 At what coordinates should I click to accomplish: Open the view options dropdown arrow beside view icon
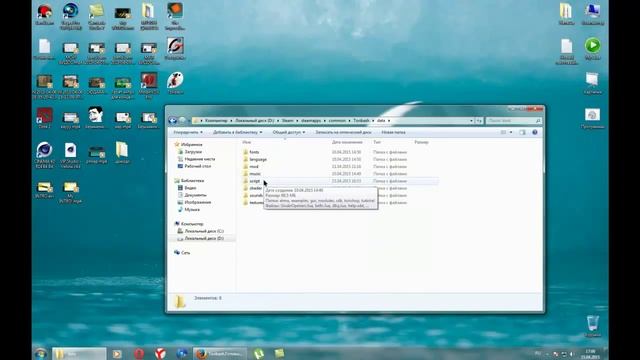click(x=511, y=132)
